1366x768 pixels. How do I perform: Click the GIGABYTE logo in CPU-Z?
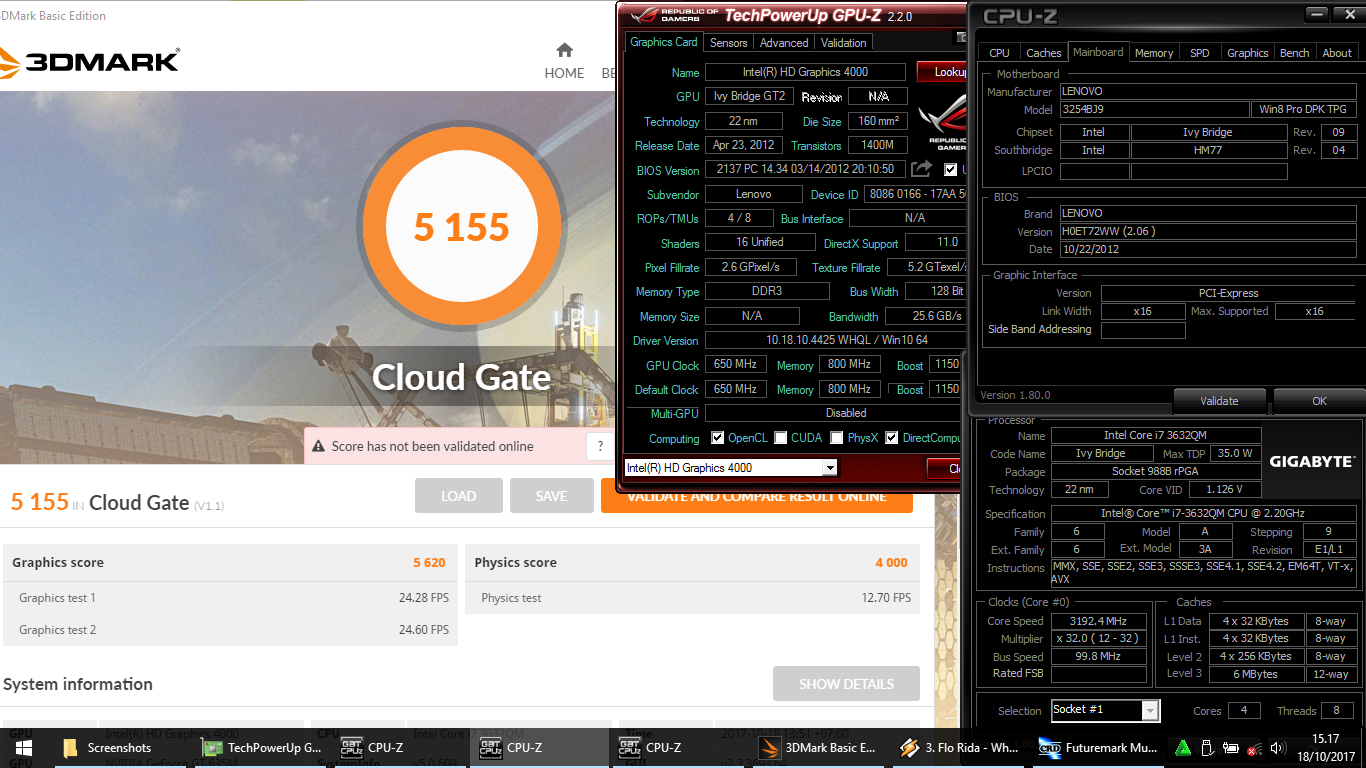pos(1311,461)
